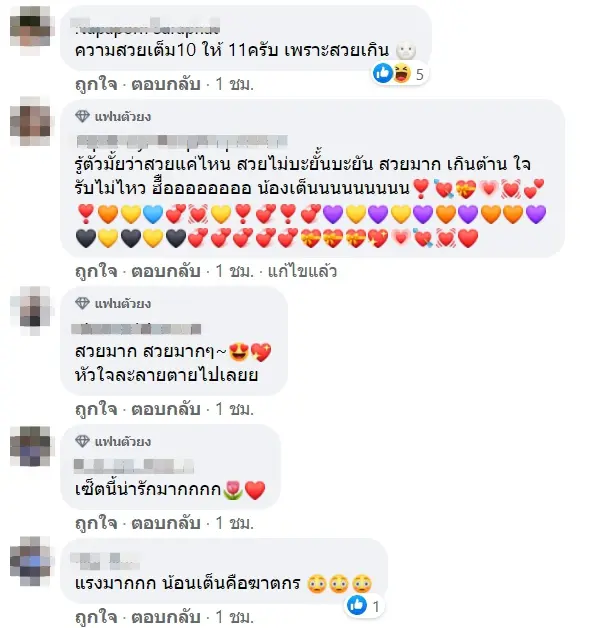The width and height of the screenshot is (589, 628).
Task: Open blurred username of third commenter
Action: coord(136,328)
